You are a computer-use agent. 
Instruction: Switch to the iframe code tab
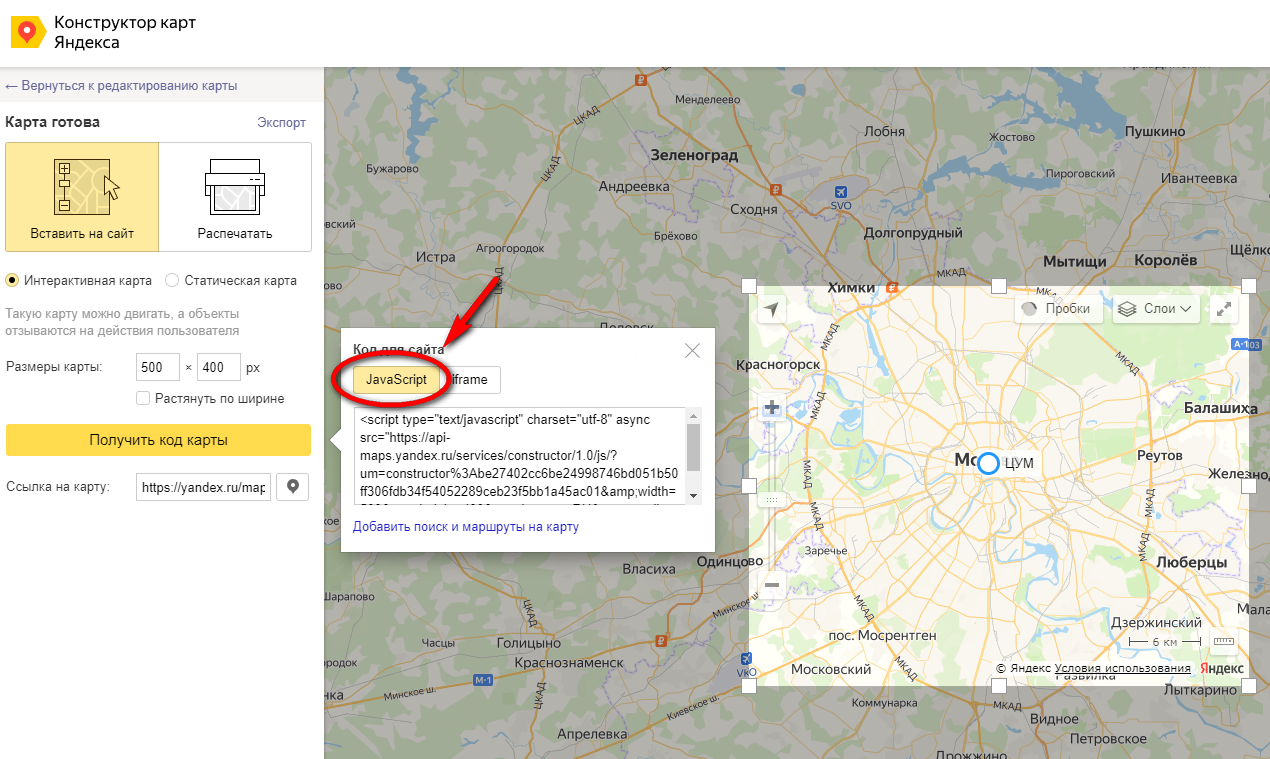tap(470, 380)
